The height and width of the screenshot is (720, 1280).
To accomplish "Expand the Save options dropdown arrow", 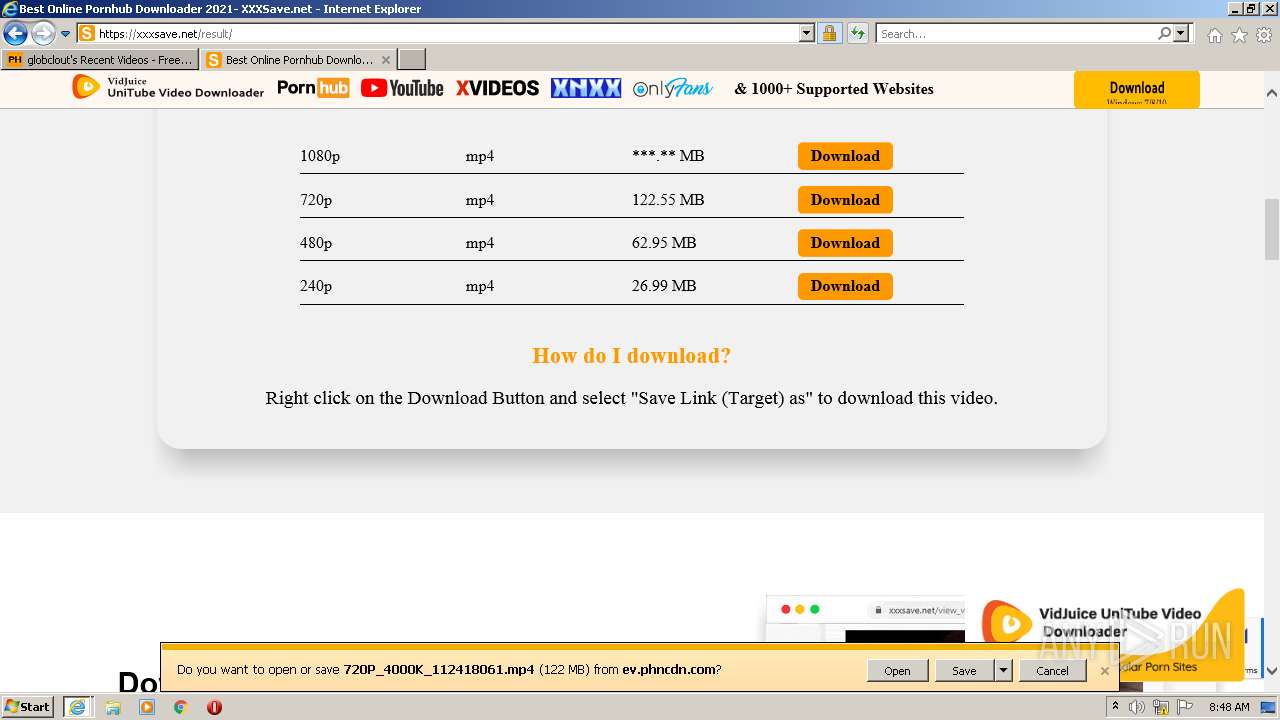I will coord(1003,671).
